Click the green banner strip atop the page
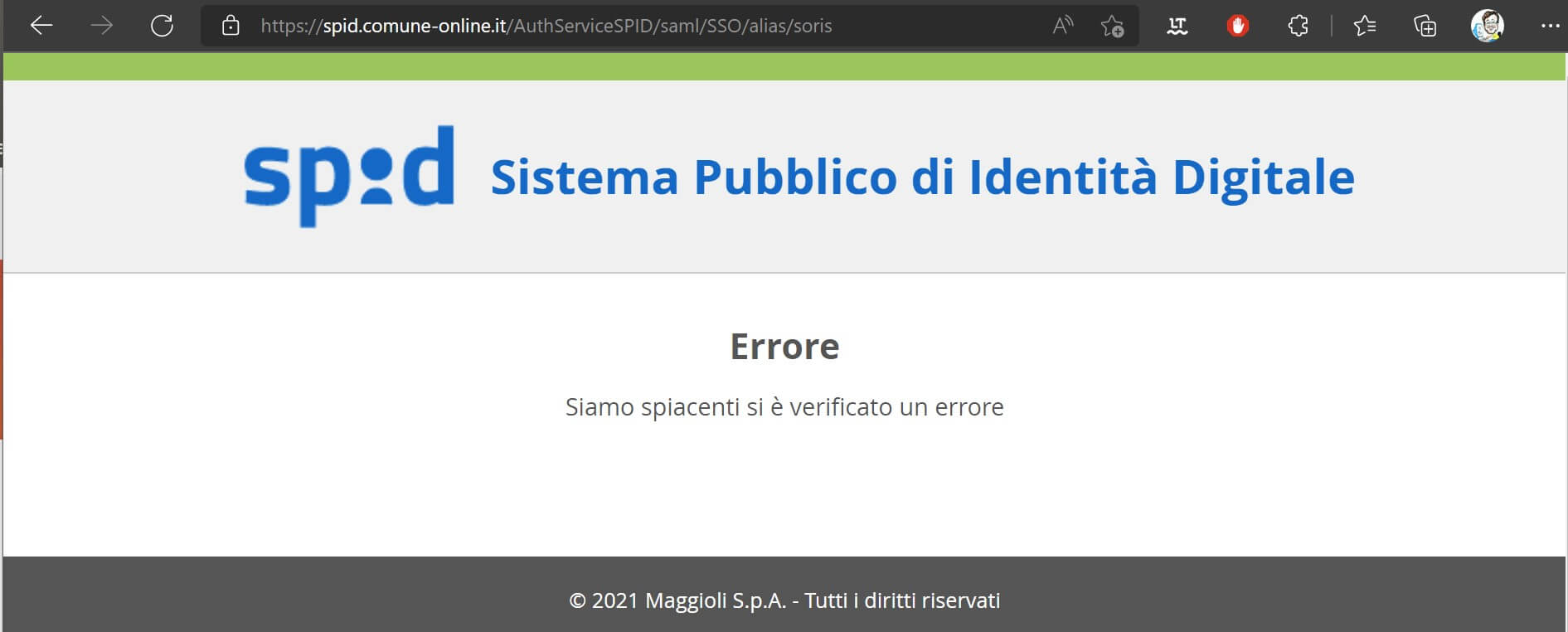The image size is (1568, 632). [784, 66]
